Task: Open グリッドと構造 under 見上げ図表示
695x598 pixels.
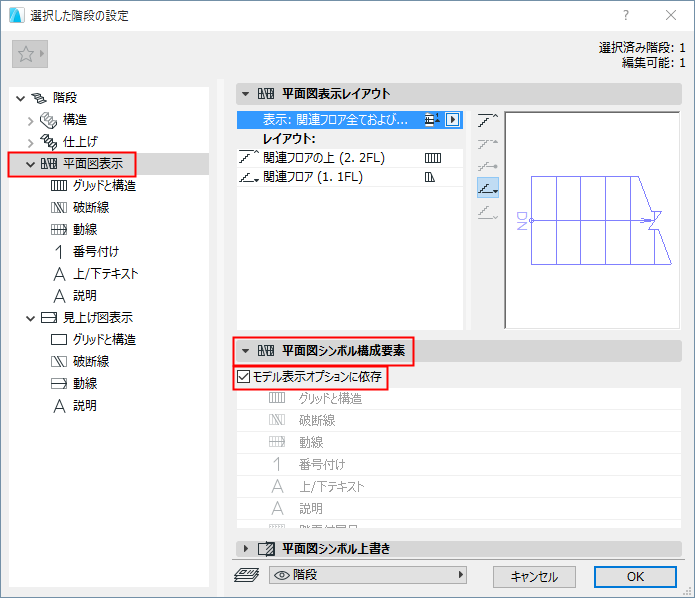Action: pos(105,340)
